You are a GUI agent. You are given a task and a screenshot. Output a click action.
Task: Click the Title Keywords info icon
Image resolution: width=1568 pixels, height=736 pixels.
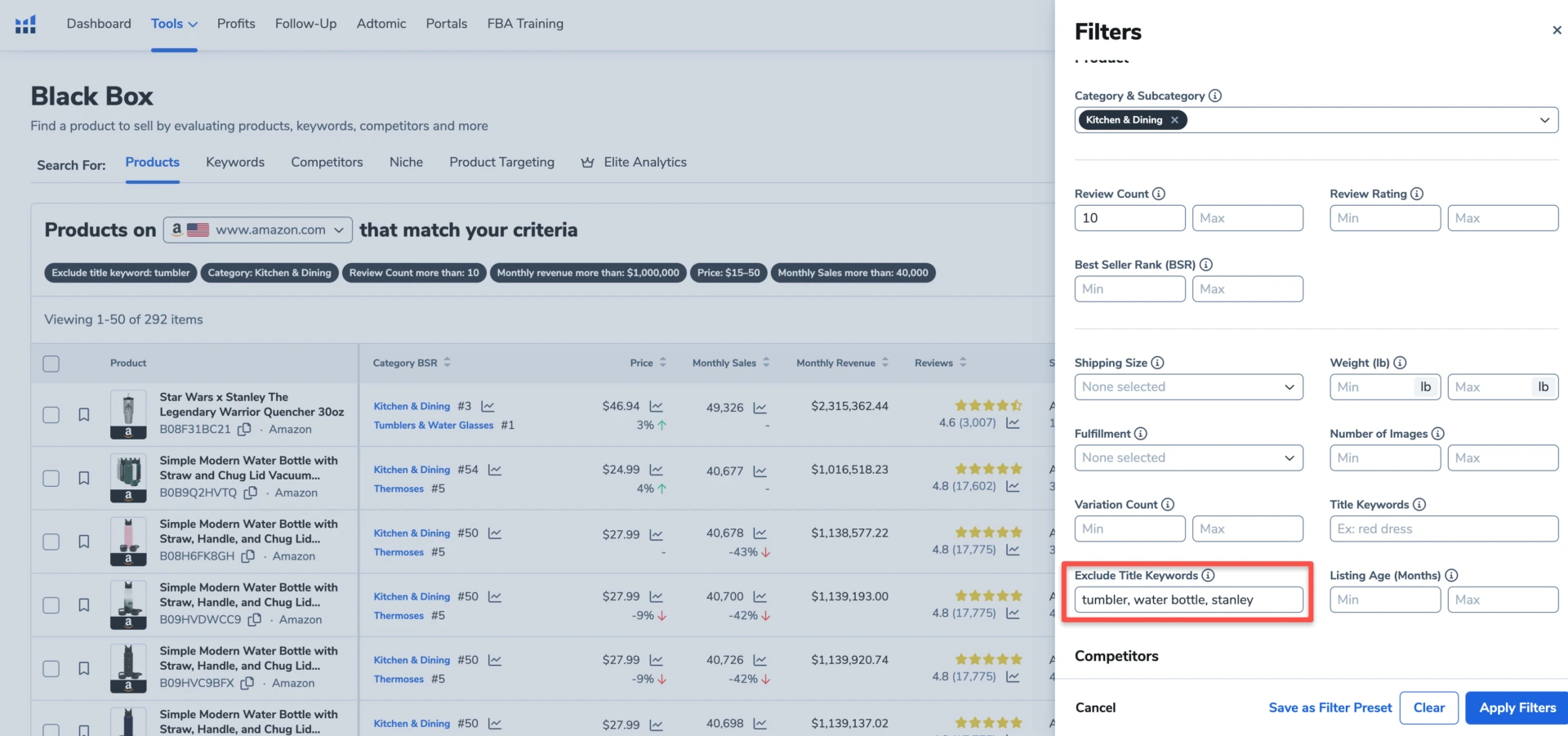(1419, 505)
